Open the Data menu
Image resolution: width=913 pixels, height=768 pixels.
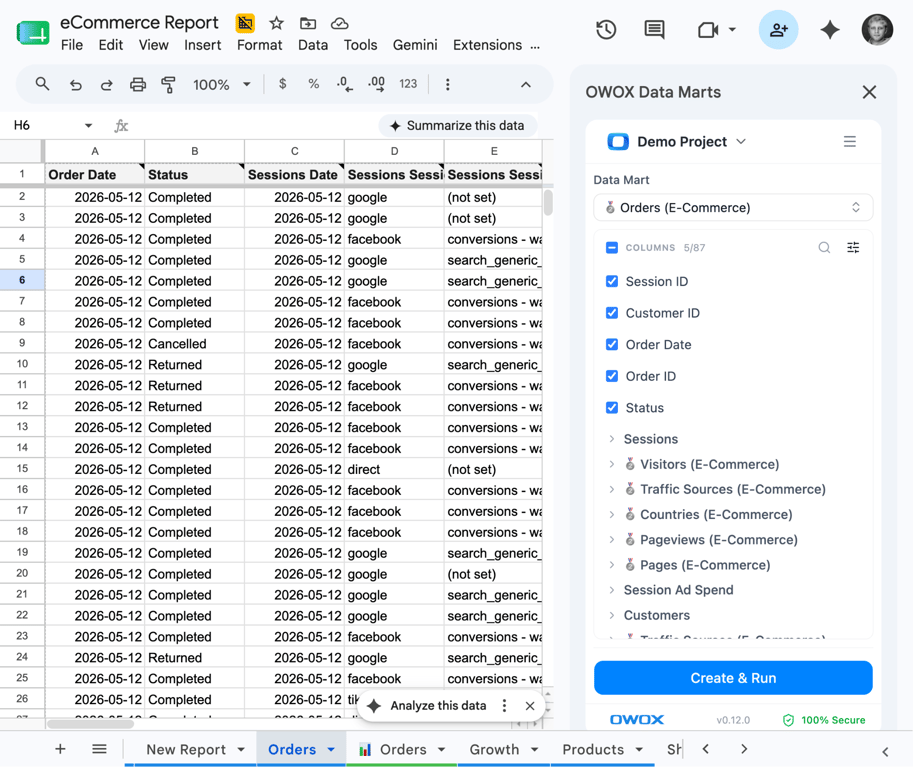tap(313, 45)
